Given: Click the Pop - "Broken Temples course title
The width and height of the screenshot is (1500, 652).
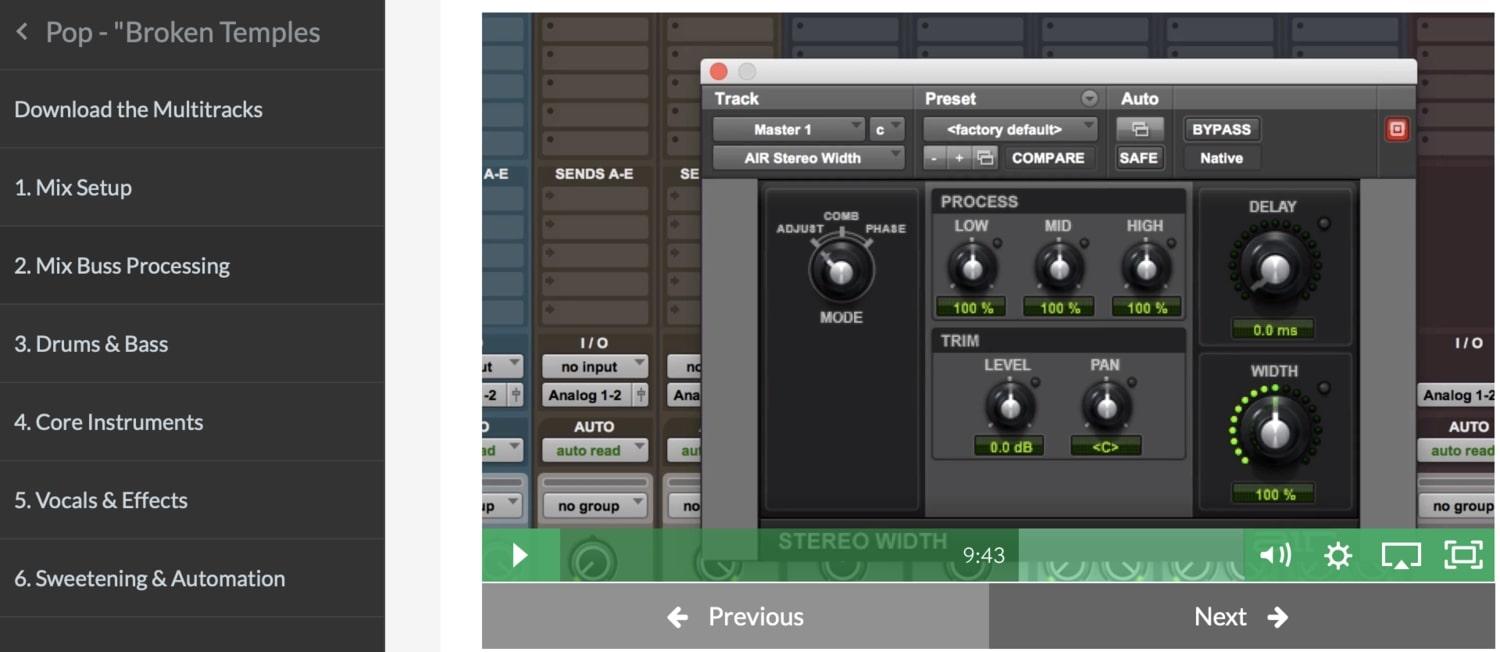Looking at the screenshot, I should 183,32.
